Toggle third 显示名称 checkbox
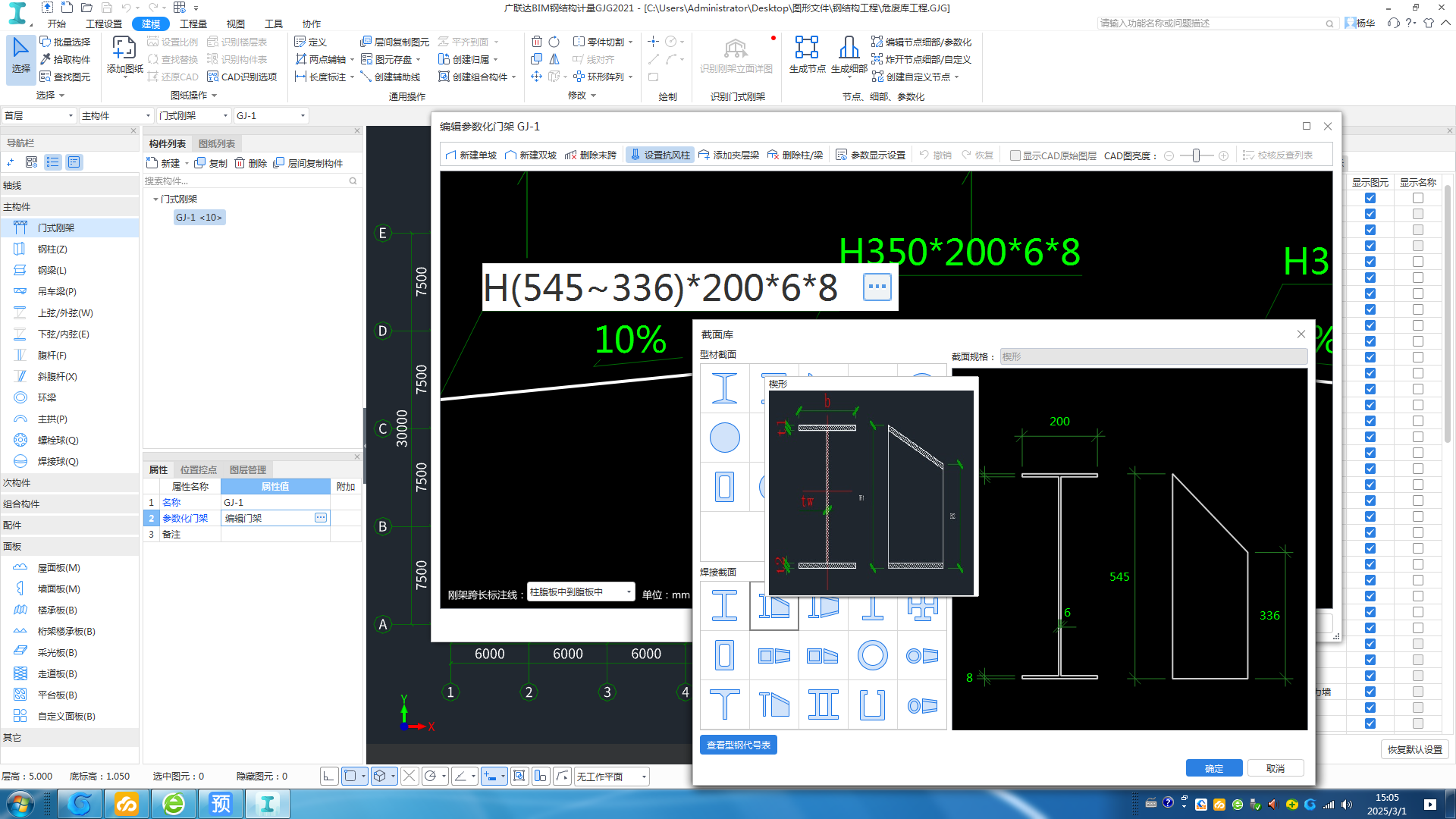The height and width of the screenshot is (819, 1456). pyautogui.click(x=1417, y=230)
